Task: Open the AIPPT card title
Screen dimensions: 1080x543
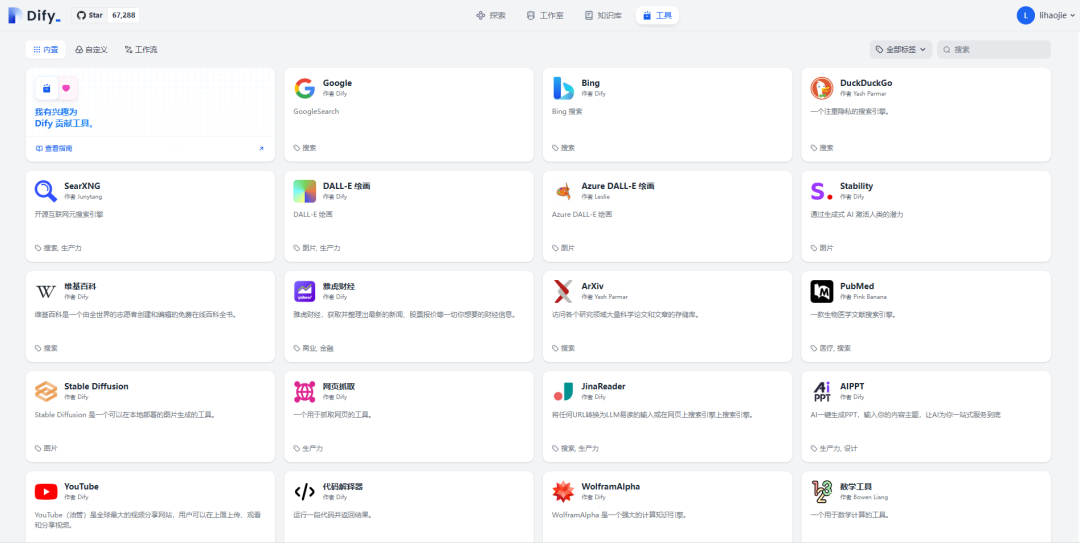Action: [852, 387]
